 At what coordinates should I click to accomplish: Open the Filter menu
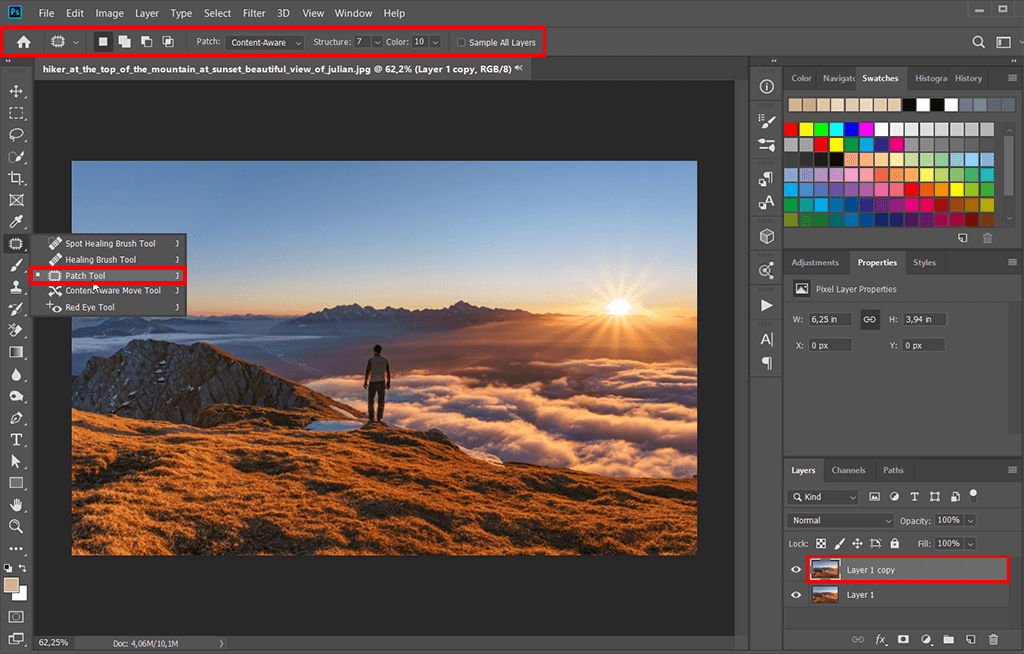pyautogui.click(x=254, y=13)
